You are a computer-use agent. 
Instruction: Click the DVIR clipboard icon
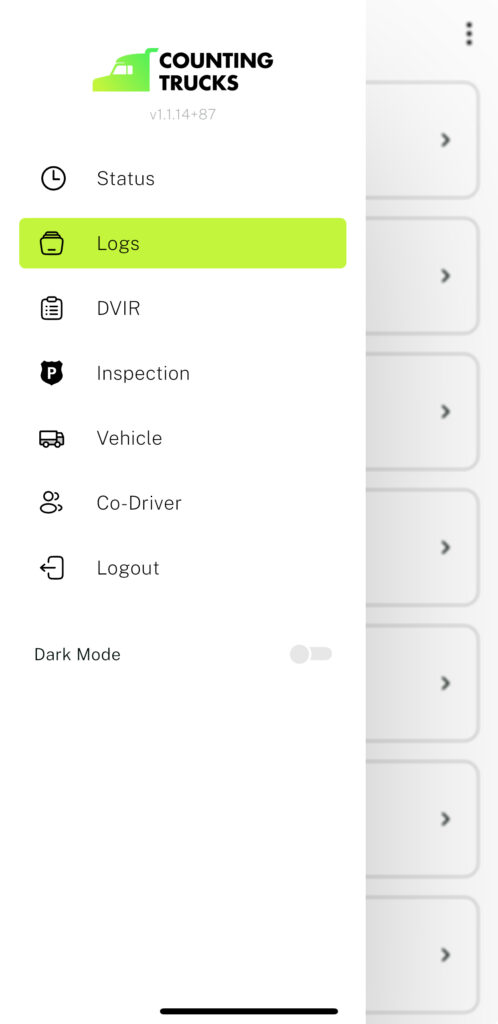click(x=52, y=308)
